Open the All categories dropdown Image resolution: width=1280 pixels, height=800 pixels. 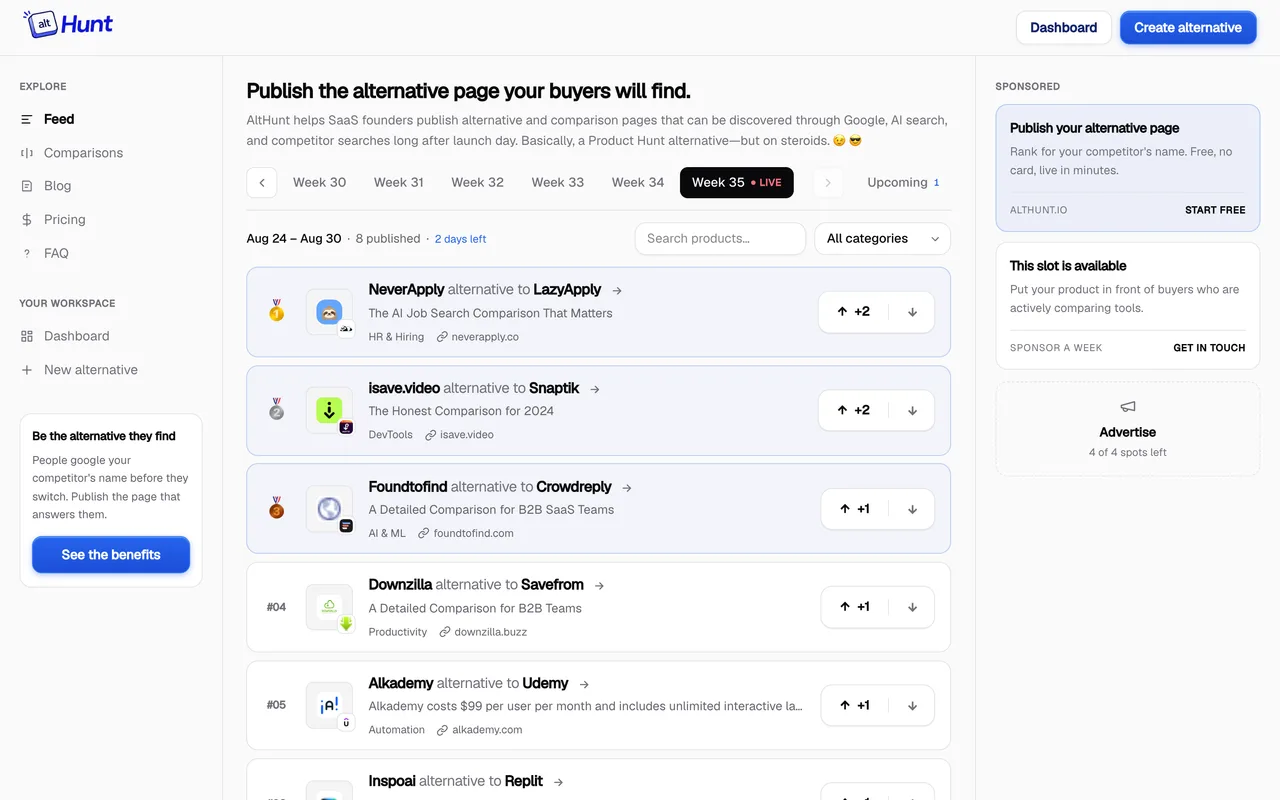tap(882, 239)
